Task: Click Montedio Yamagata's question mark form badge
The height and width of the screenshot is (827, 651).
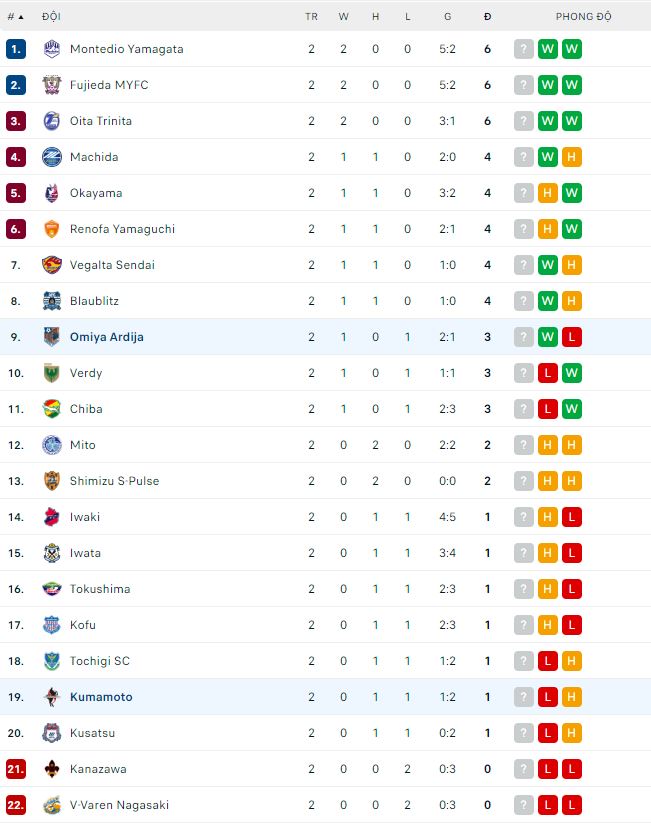Action: point(524,49)
